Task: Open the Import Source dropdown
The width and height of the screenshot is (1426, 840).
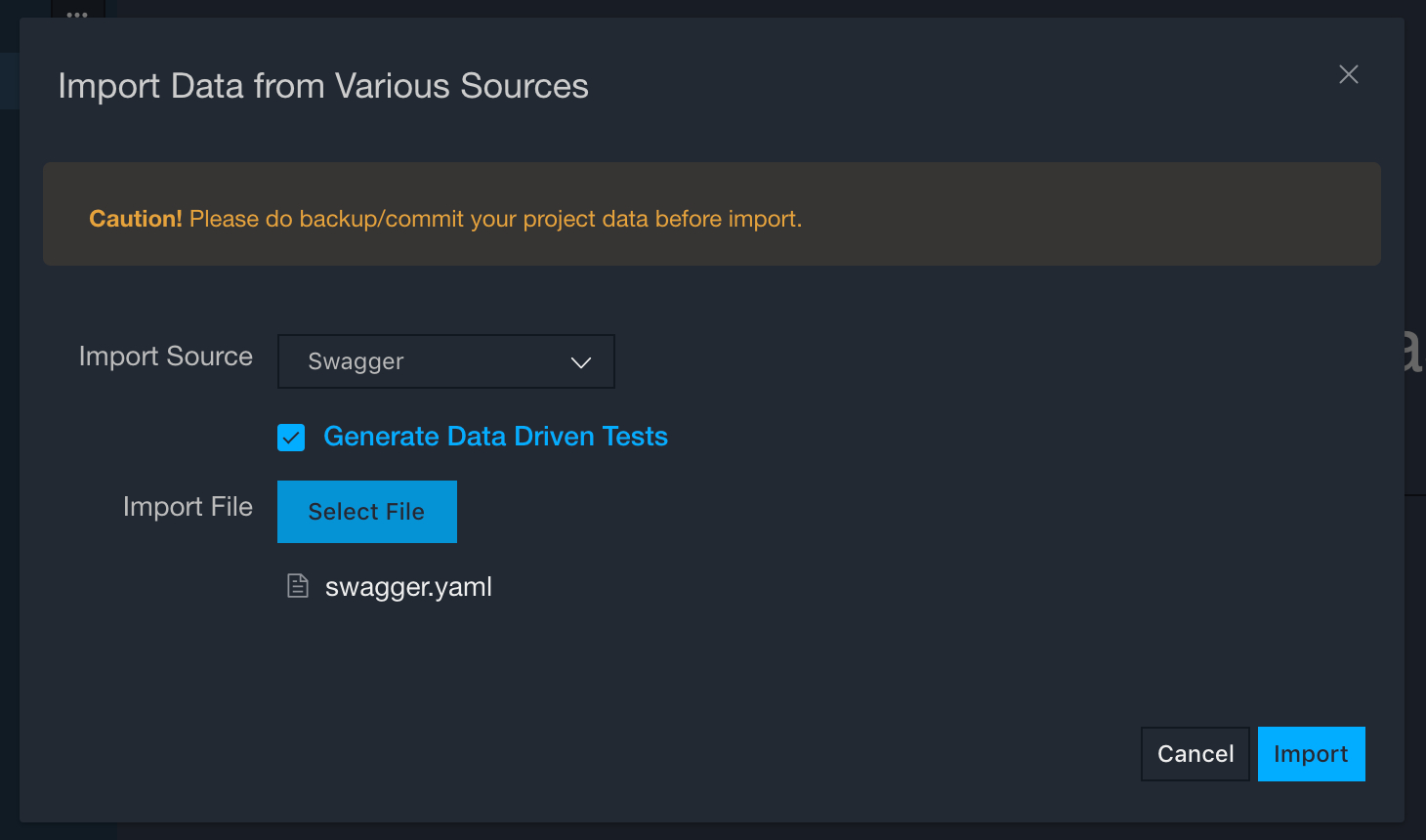Action: tap(445, 361)
